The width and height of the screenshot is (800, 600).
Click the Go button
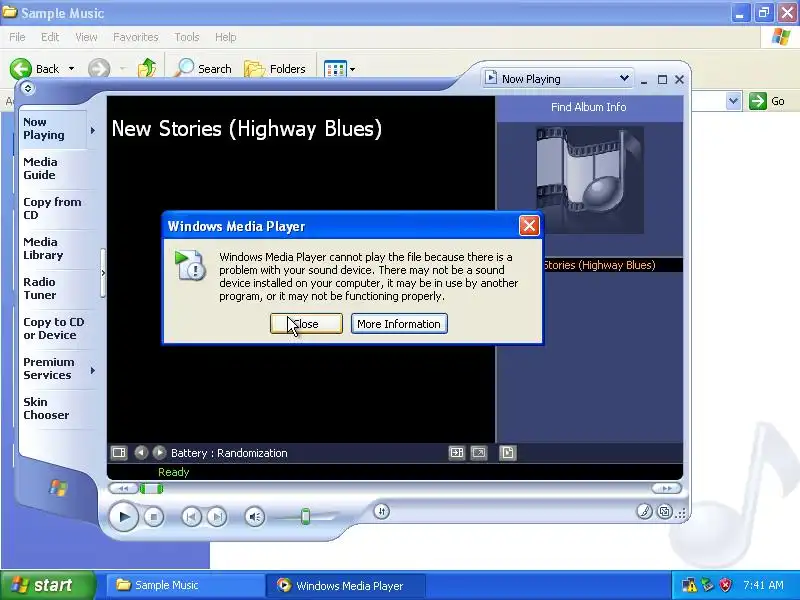coord(767,101)
